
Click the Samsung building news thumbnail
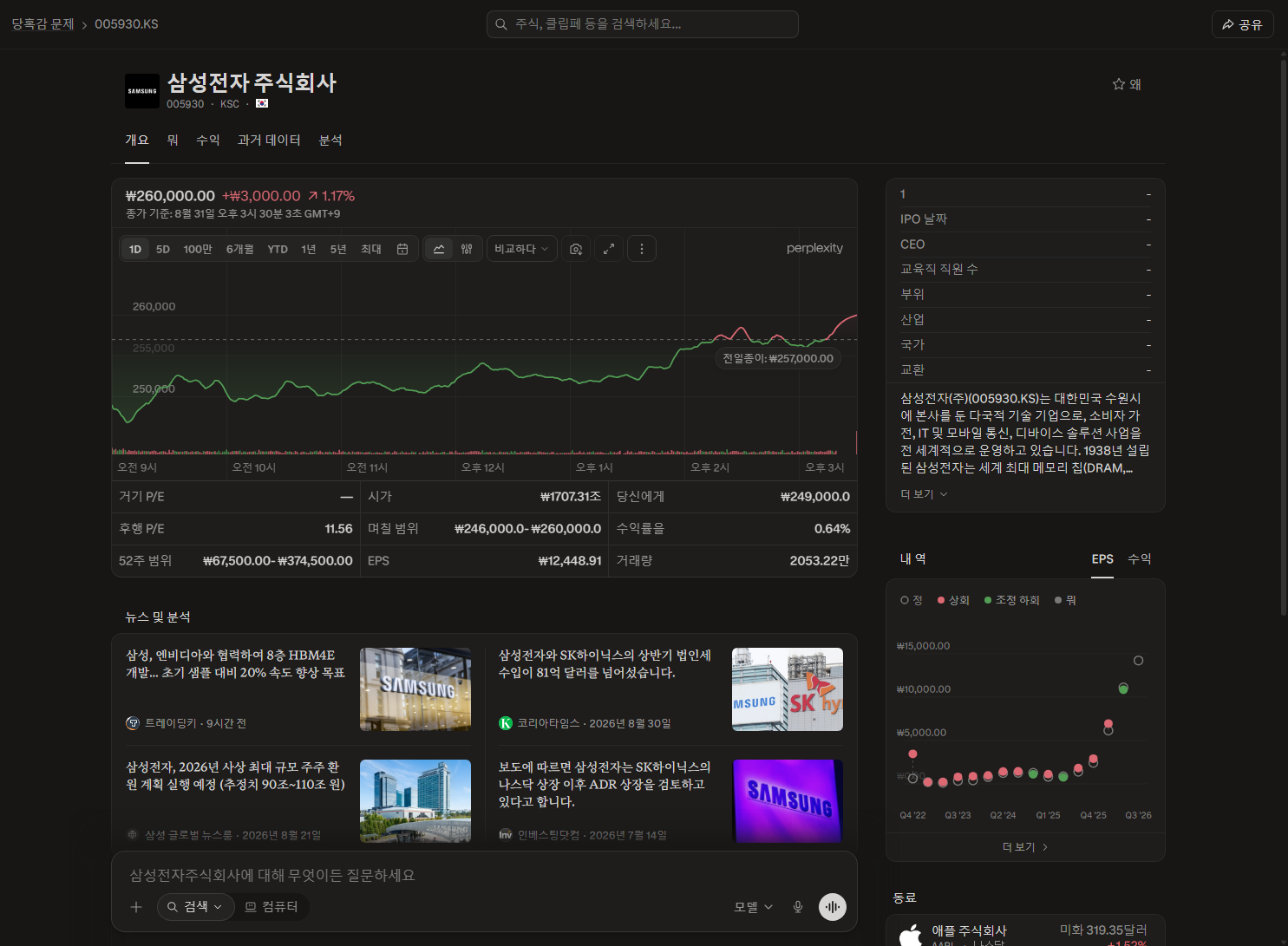pos(415,801)
